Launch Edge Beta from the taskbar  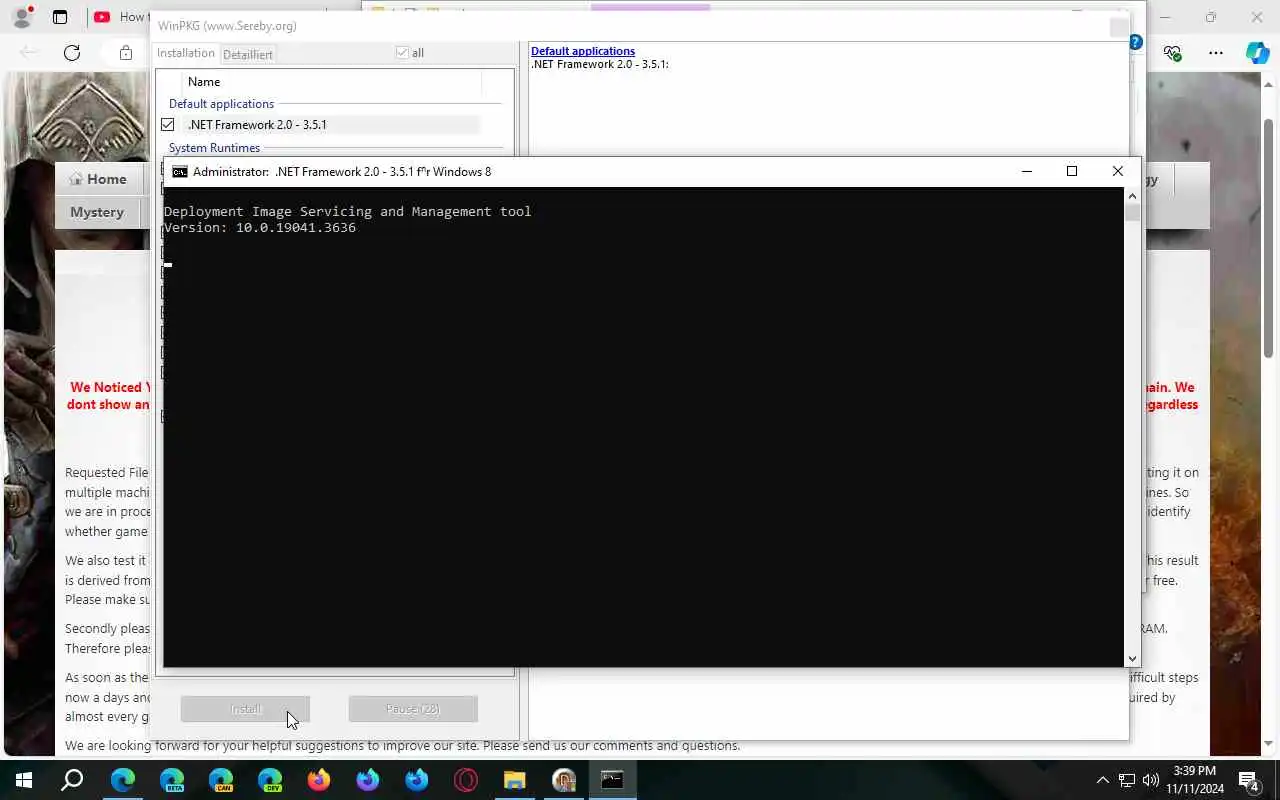172,780
